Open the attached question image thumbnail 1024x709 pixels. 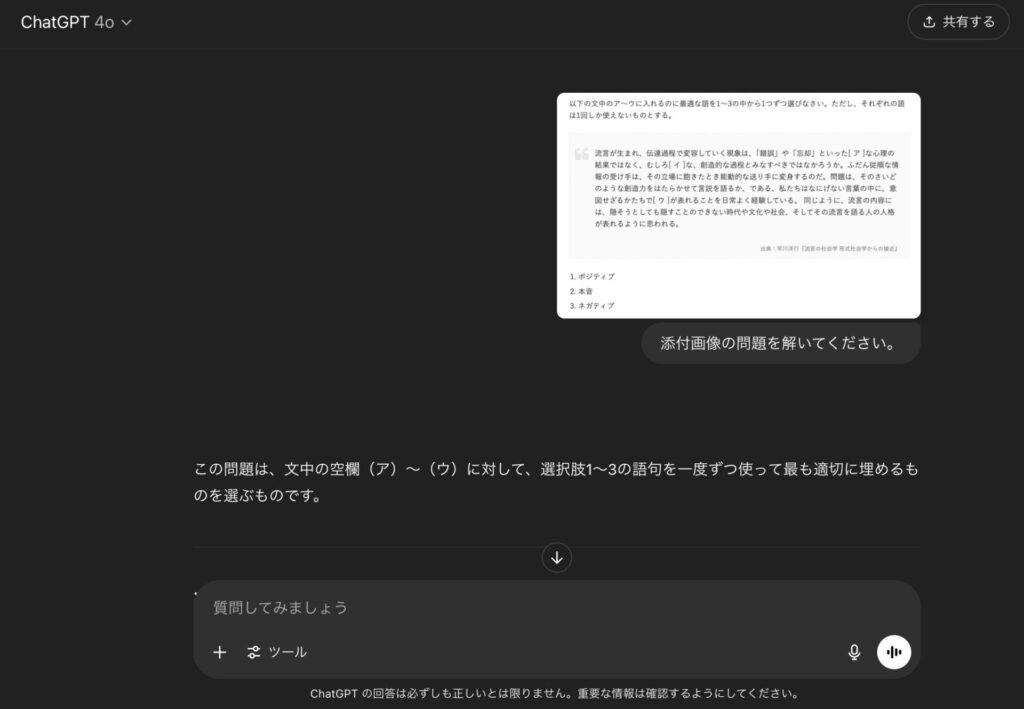coord(738,206)
